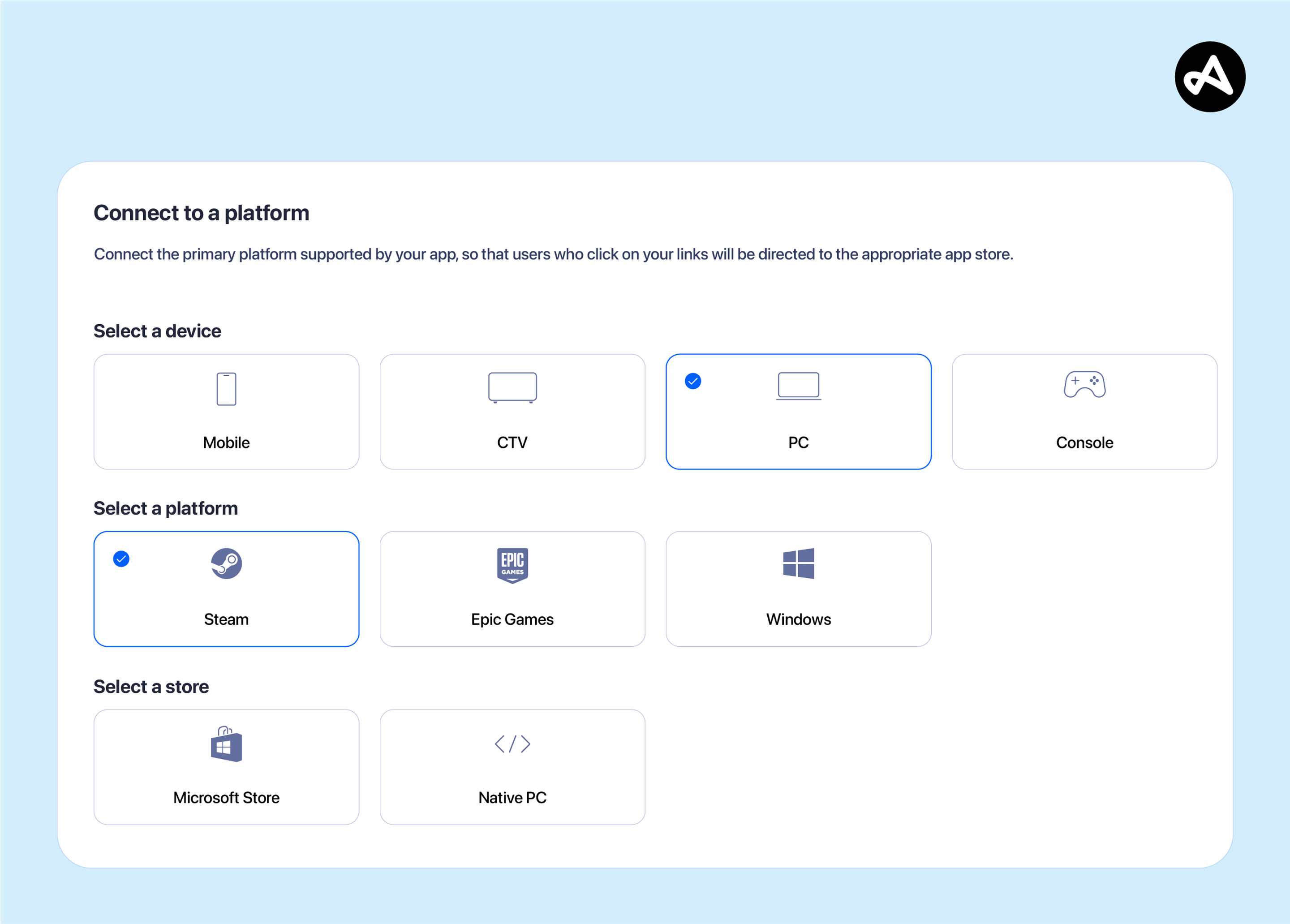Viewport: 1290px width, 924px height.
Task: Choose Epic Games as the platform
Action: click(512, 589)
